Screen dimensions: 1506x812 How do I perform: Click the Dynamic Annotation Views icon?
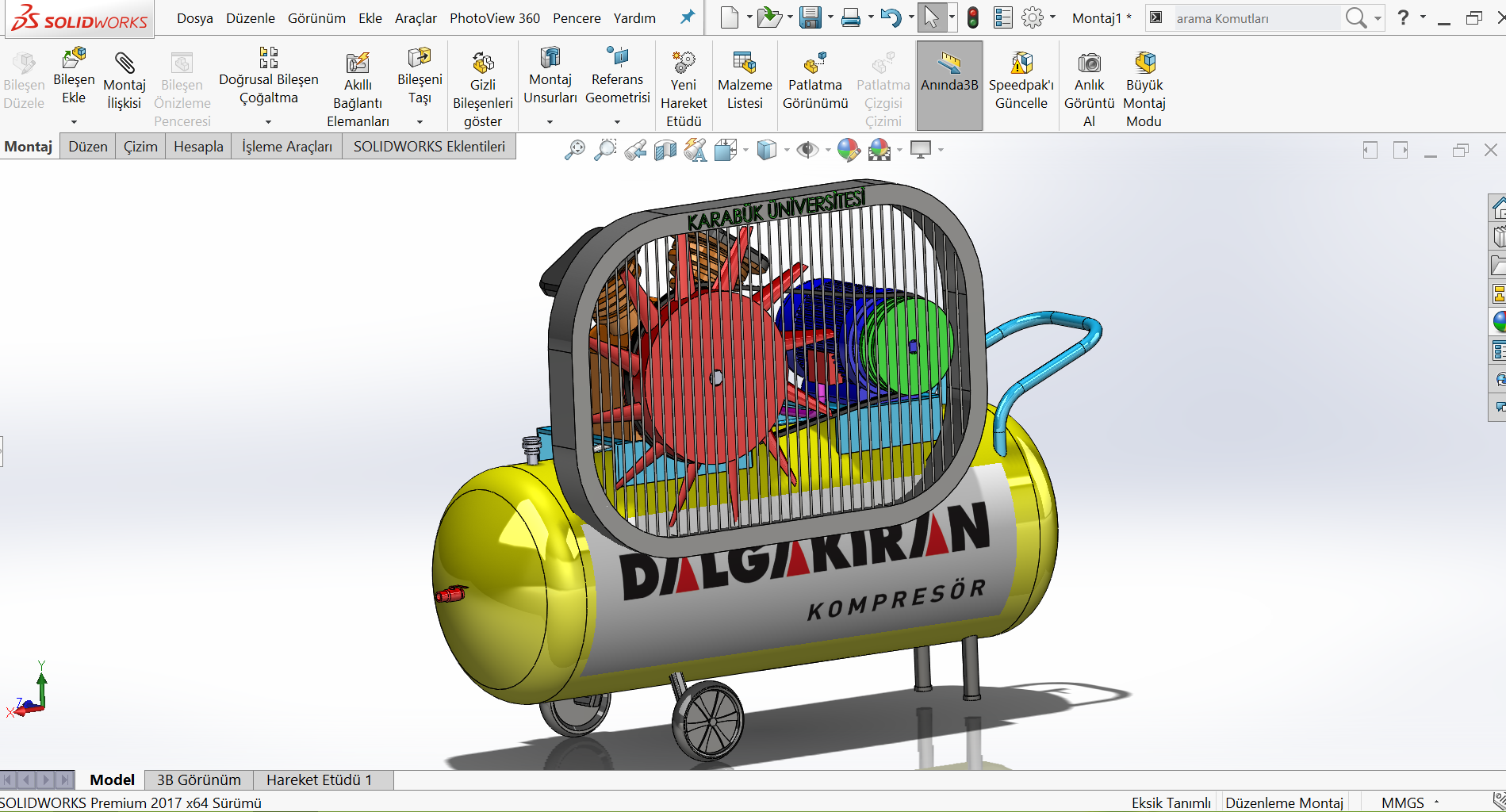point(696,150)
